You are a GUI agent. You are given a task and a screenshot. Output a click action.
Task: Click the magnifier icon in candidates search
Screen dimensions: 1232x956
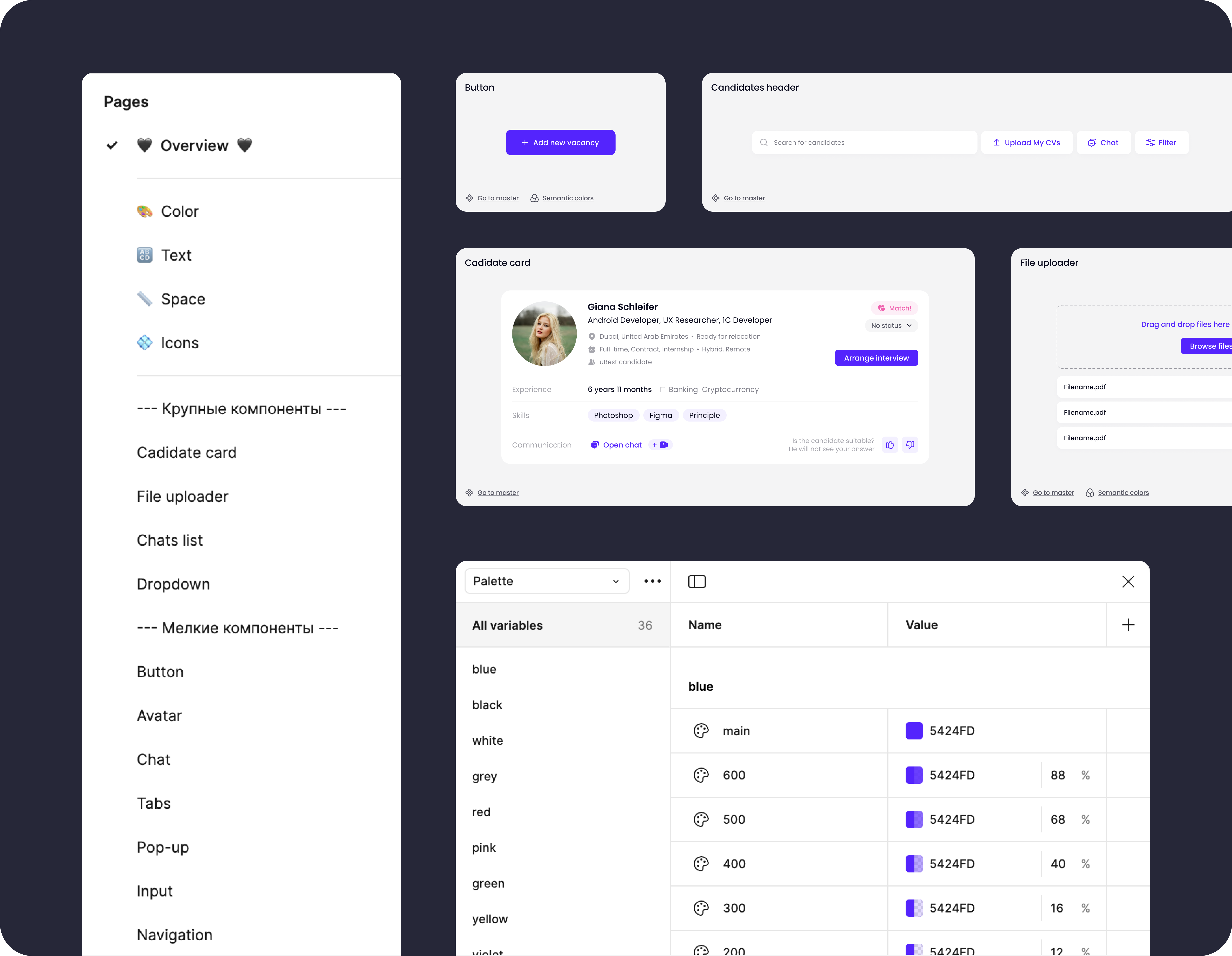click(x=764, y=143)
